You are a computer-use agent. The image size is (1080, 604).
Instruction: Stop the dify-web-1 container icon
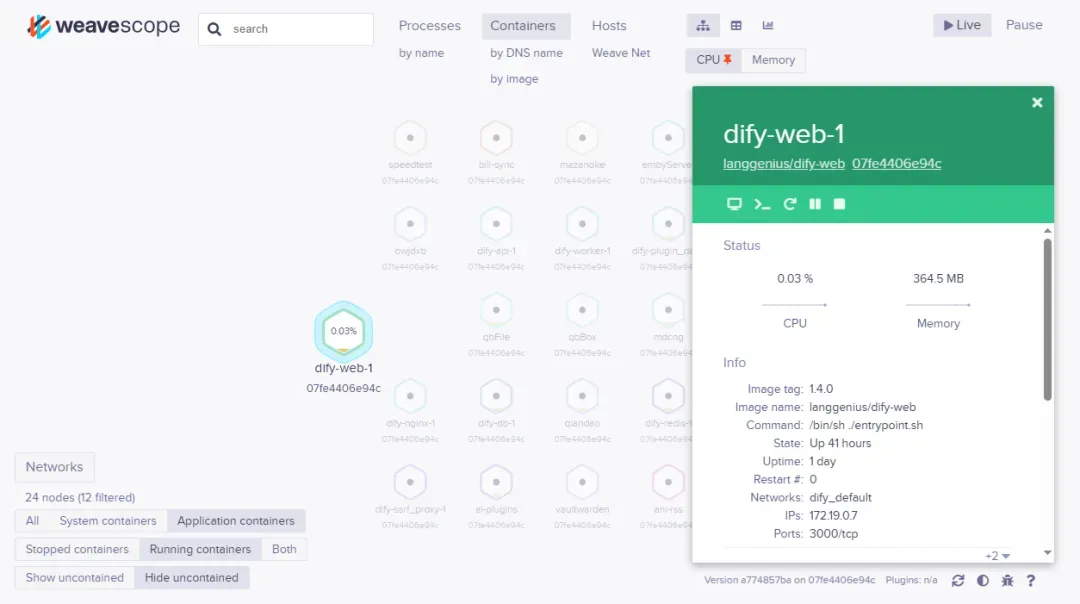coord(839,204)
